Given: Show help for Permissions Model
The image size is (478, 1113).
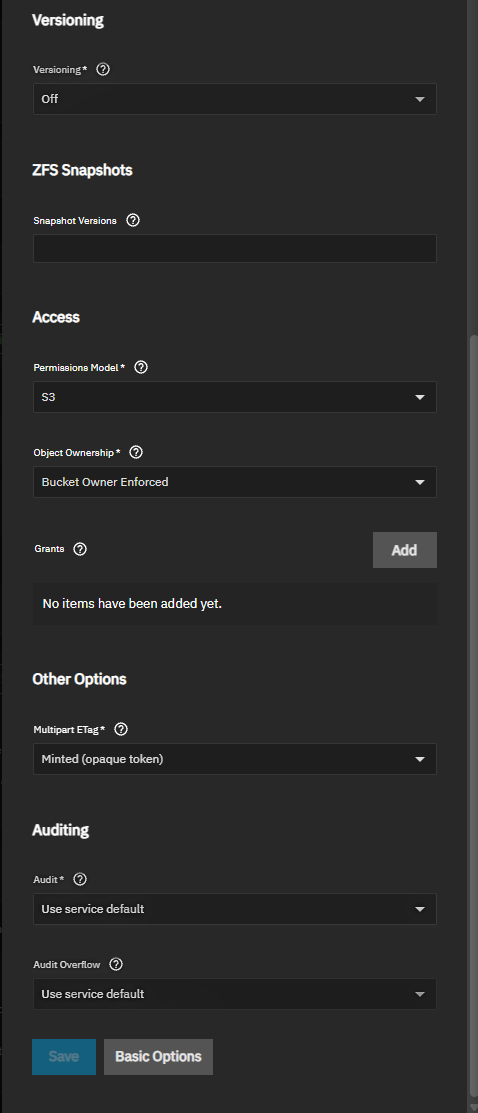Looking at the screenshot, I should tap(141, 367).
